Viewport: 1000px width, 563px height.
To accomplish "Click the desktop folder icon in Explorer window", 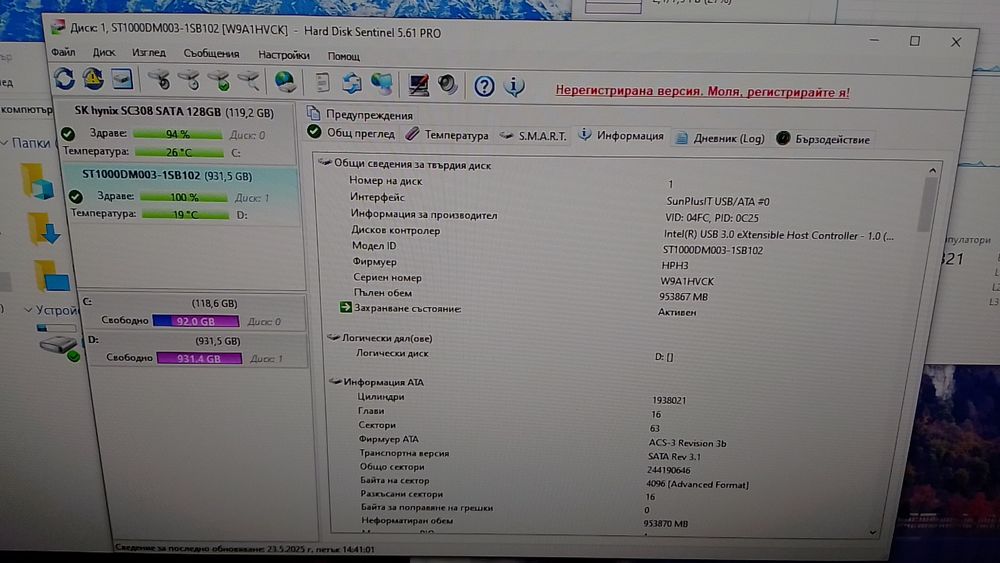I will (x=52, y=275).
